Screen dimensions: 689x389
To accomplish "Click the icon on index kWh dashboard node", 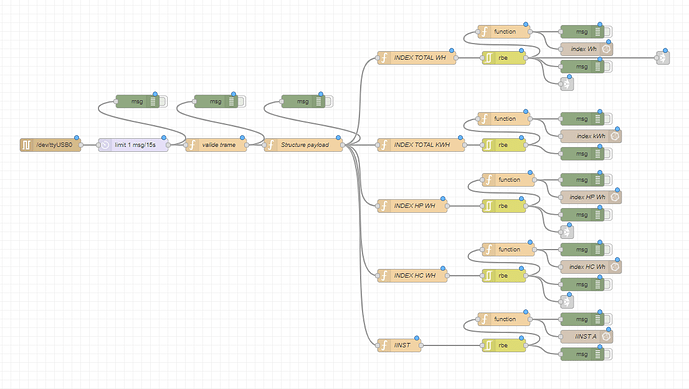I will 615,136.
